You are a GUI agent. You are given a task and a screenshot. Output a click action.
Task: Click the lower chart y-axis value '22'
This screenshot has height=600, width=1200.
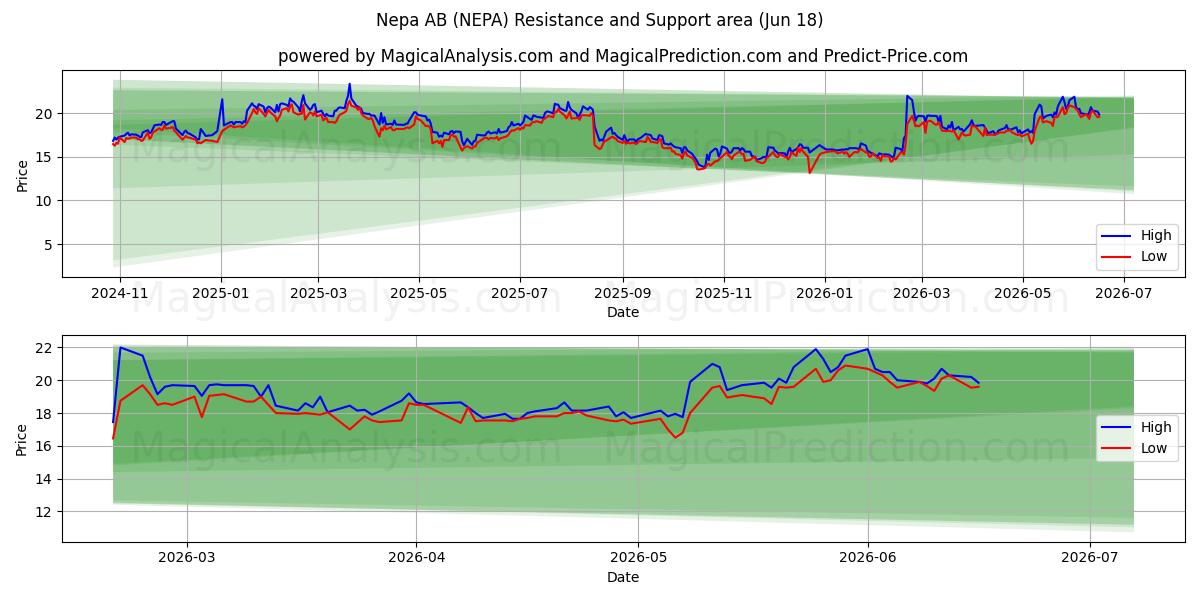pos(46,348)
